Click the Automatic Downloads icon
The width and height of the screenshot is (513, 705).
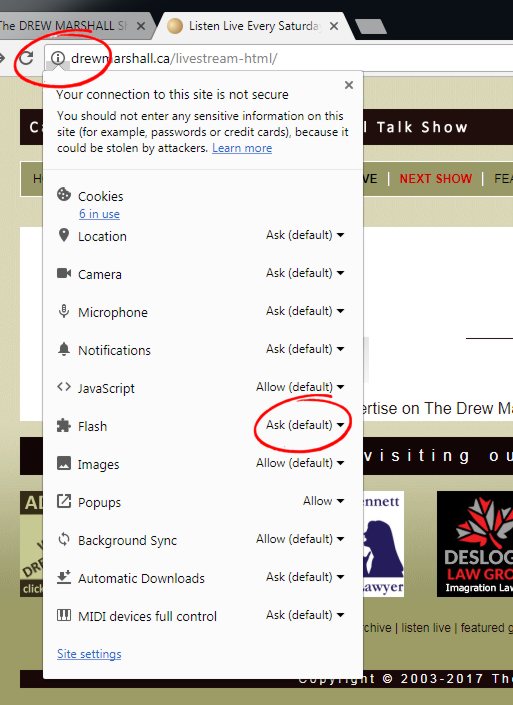(x=64, y=577)
